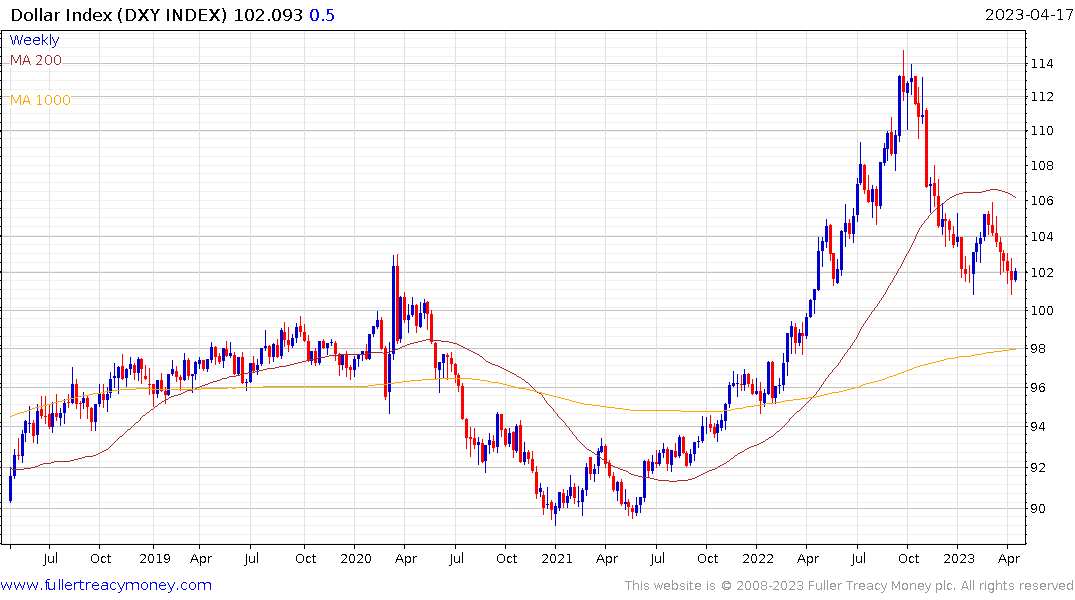The width and height of the screenshot is (1075, 600).
Task: Click the 90 price axis label
Action: pos(1038,508)
